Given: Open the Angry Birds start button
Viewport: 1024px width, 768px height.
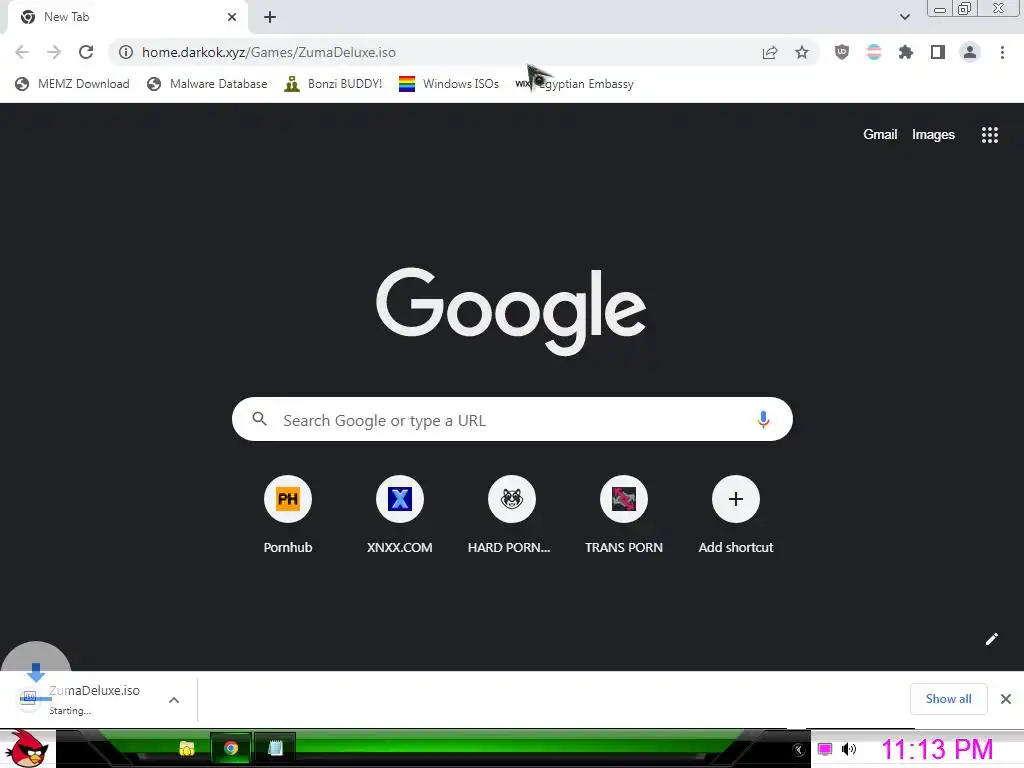Looking at the screenshot, I should (26, 748).
